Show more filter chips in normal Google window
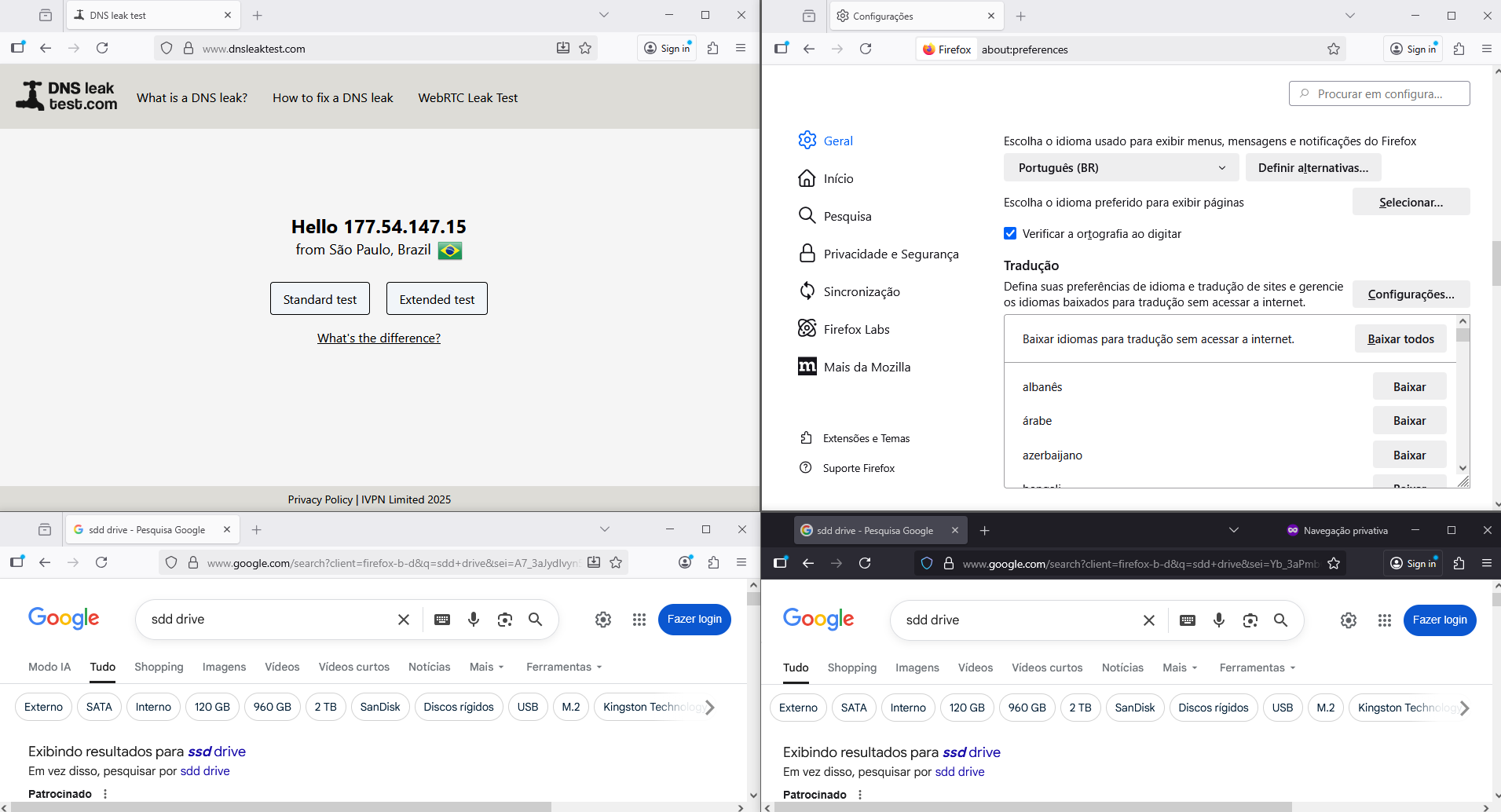Image resolution: width=1501 pixels, height=812 pixels. (710, 708)
